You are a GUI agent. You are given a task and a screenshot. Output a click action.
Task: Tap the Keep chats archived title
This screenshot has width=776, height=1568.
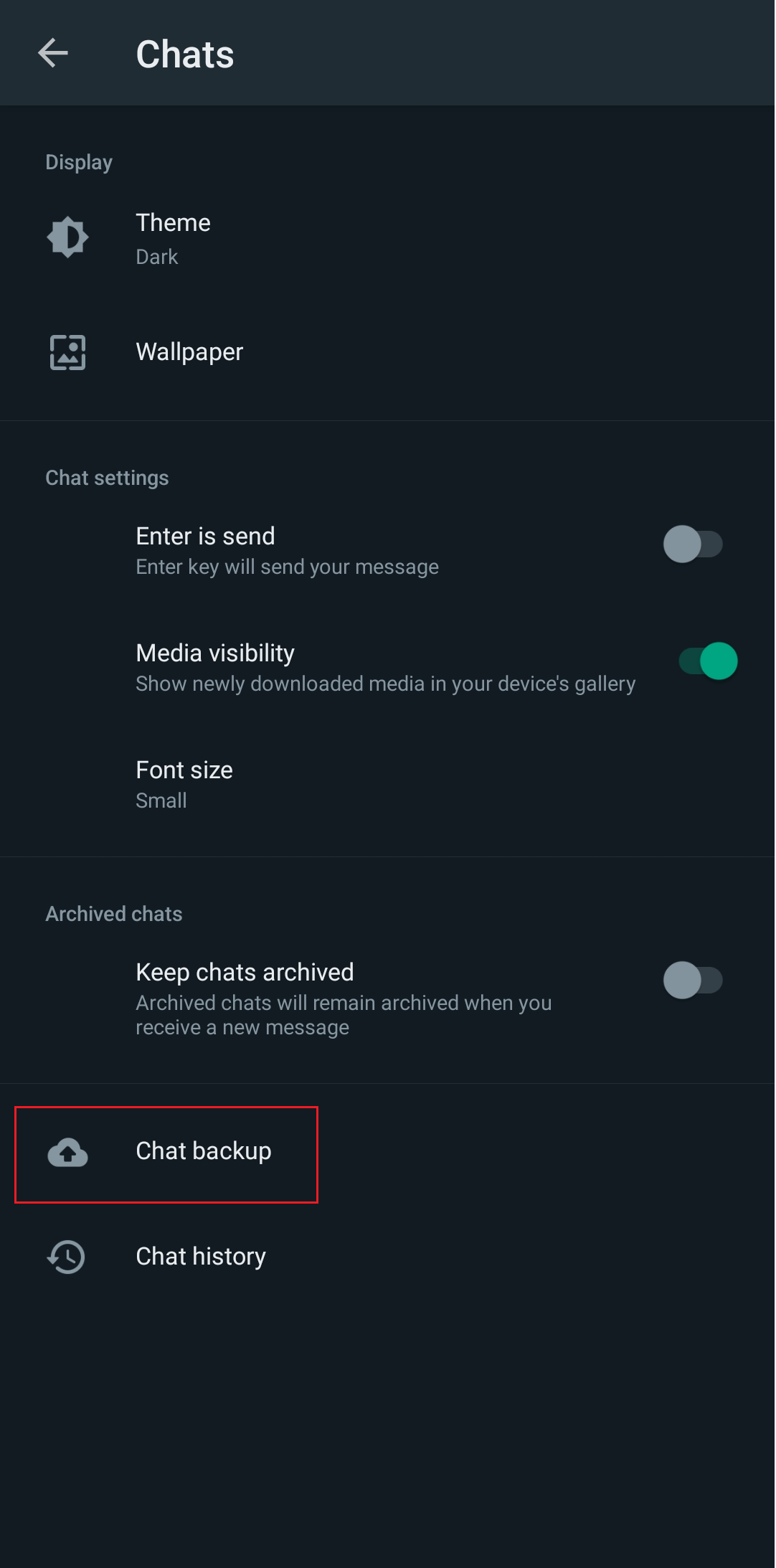(245, 973)
